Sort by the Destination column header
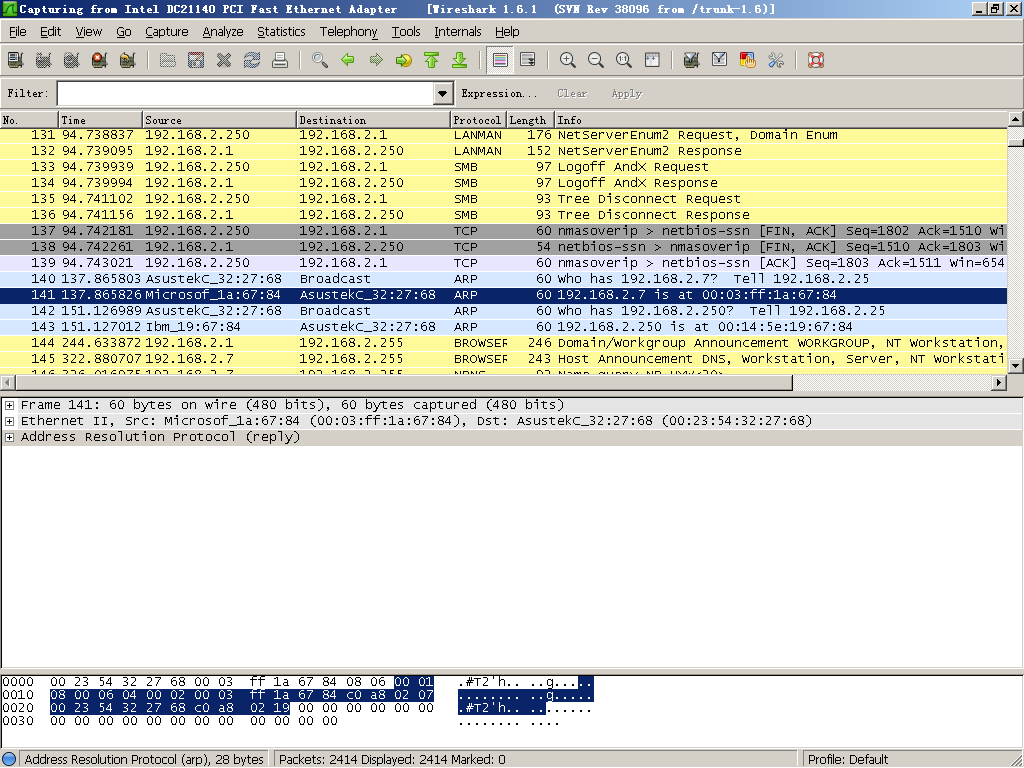The image size is (1024, 768). (374, 120)
